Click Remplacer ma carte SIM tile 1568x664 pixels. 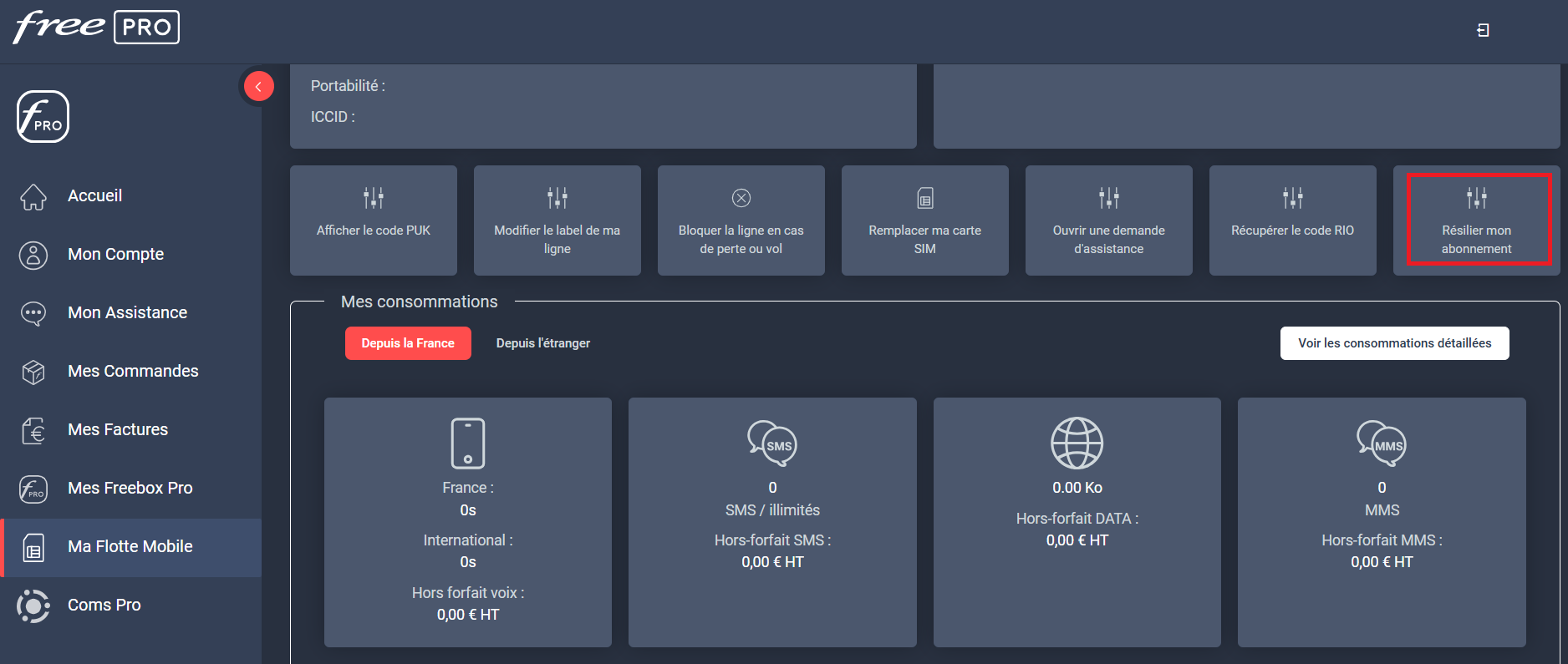pyautogui.click(x=925, y=220)
